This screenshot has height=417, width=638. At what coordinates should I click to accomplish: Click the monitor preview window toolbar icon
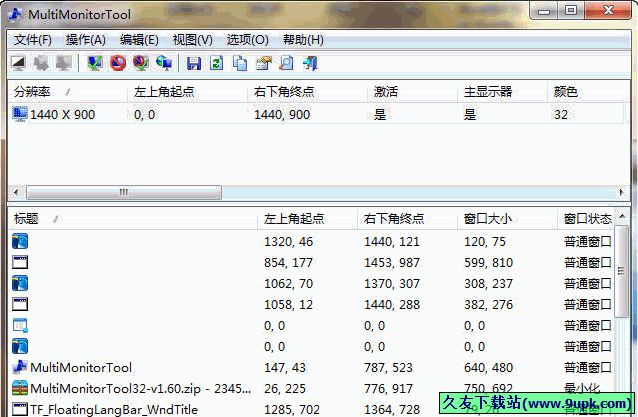pyautogui.click(x=18, y=63)
